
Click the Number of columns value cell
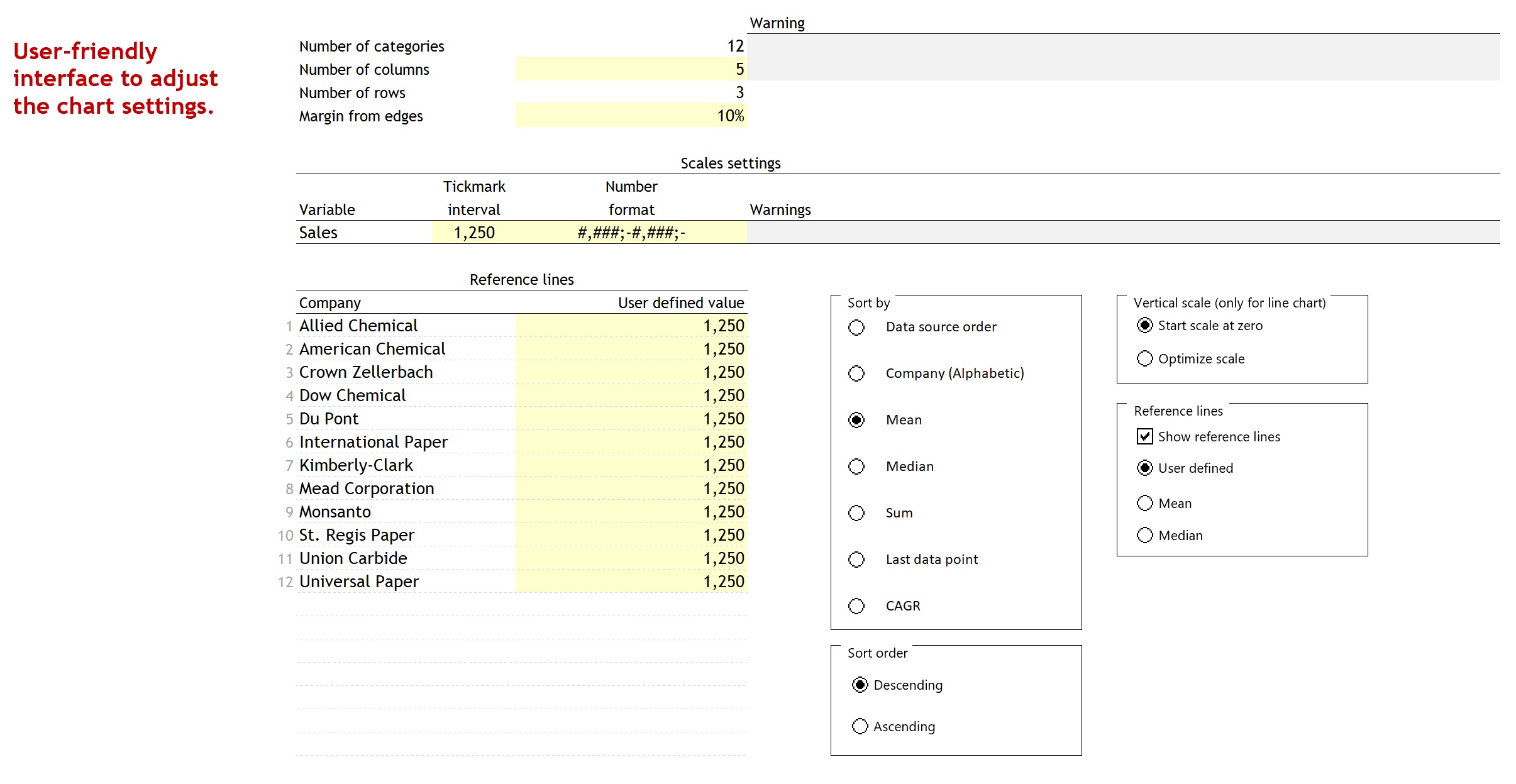(x=631, y=69)
